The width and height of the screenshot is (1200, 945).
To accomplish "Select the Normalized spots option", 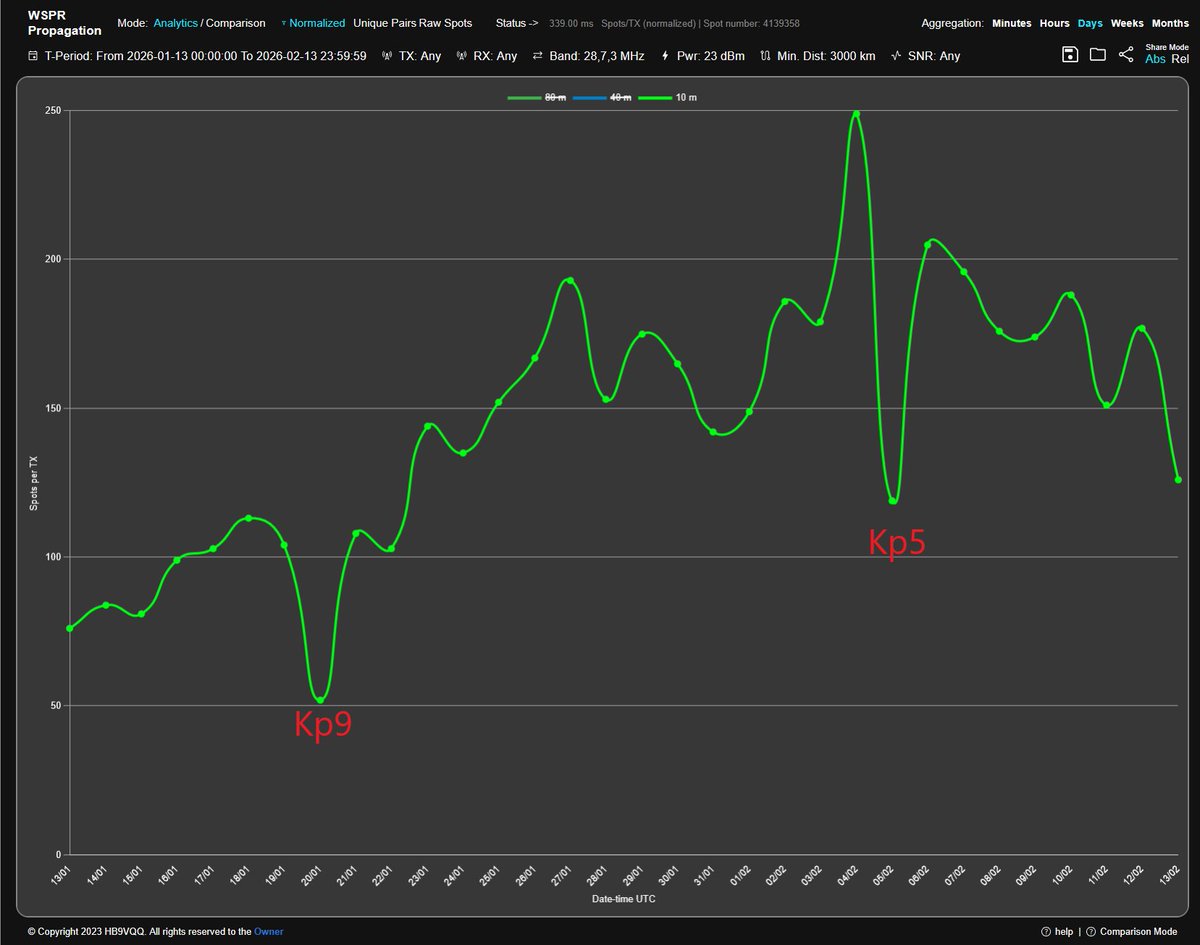I will pos(317,23).
